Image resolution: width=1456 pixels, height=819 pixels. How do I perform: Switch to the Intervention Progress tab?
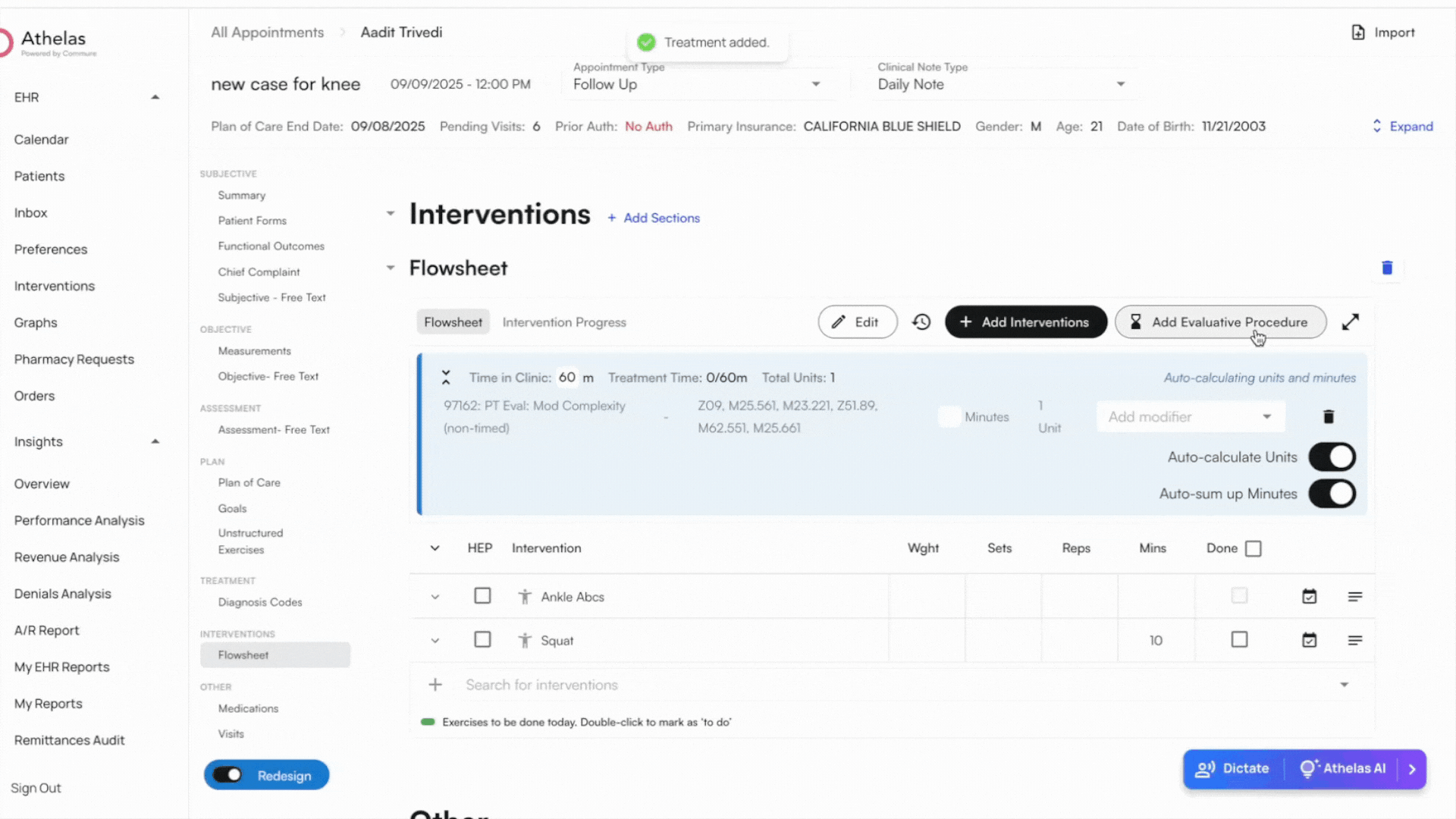(564, 322)
